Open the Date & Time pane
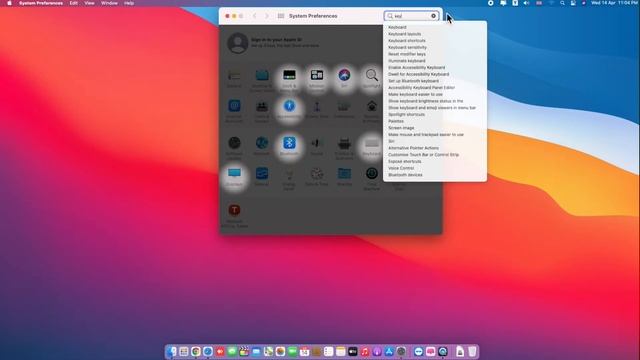Viewport: 640px width, 360px height. point(317,173)
